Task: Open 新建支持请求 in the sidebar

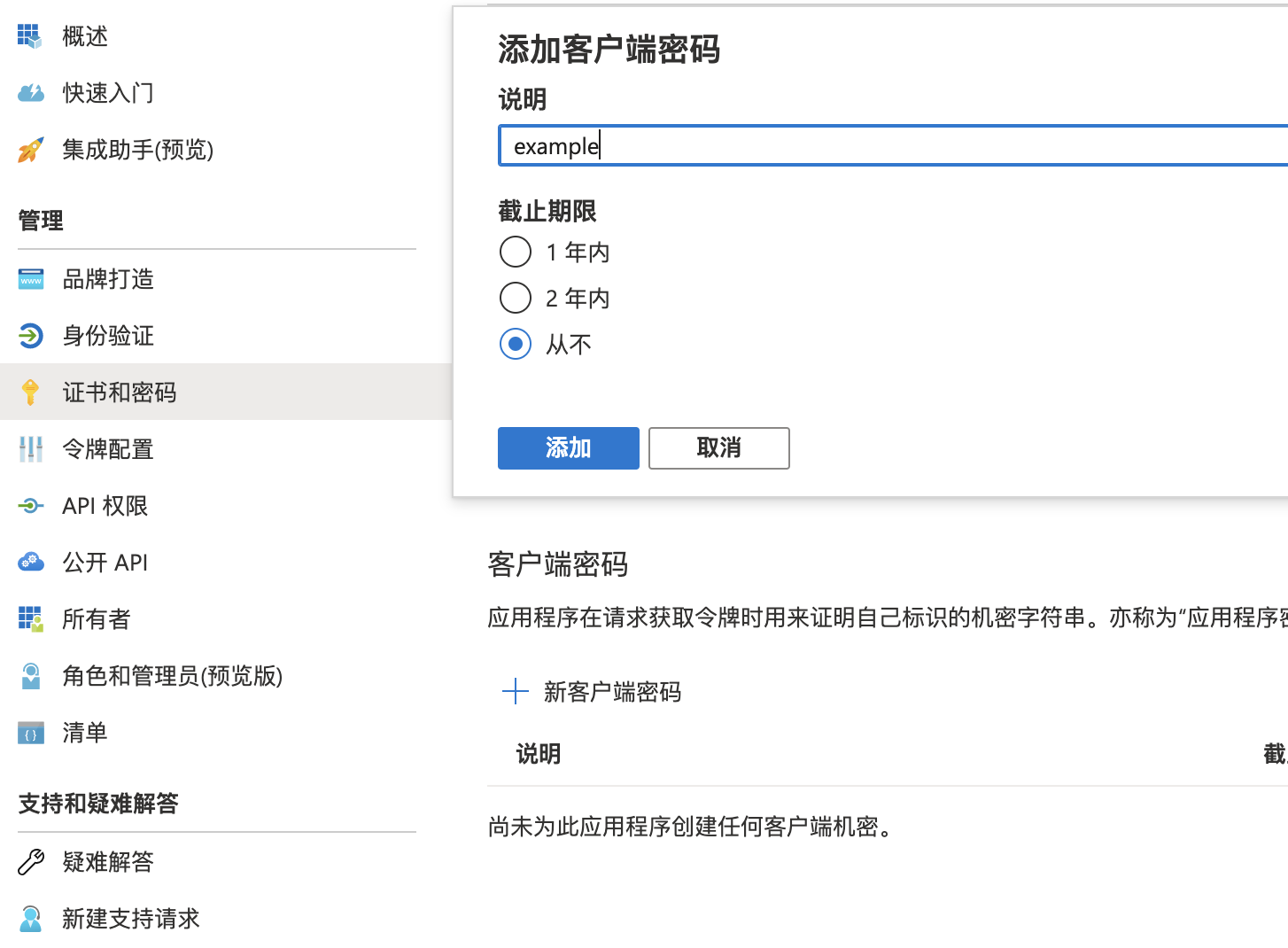Action: coord(130,919)
